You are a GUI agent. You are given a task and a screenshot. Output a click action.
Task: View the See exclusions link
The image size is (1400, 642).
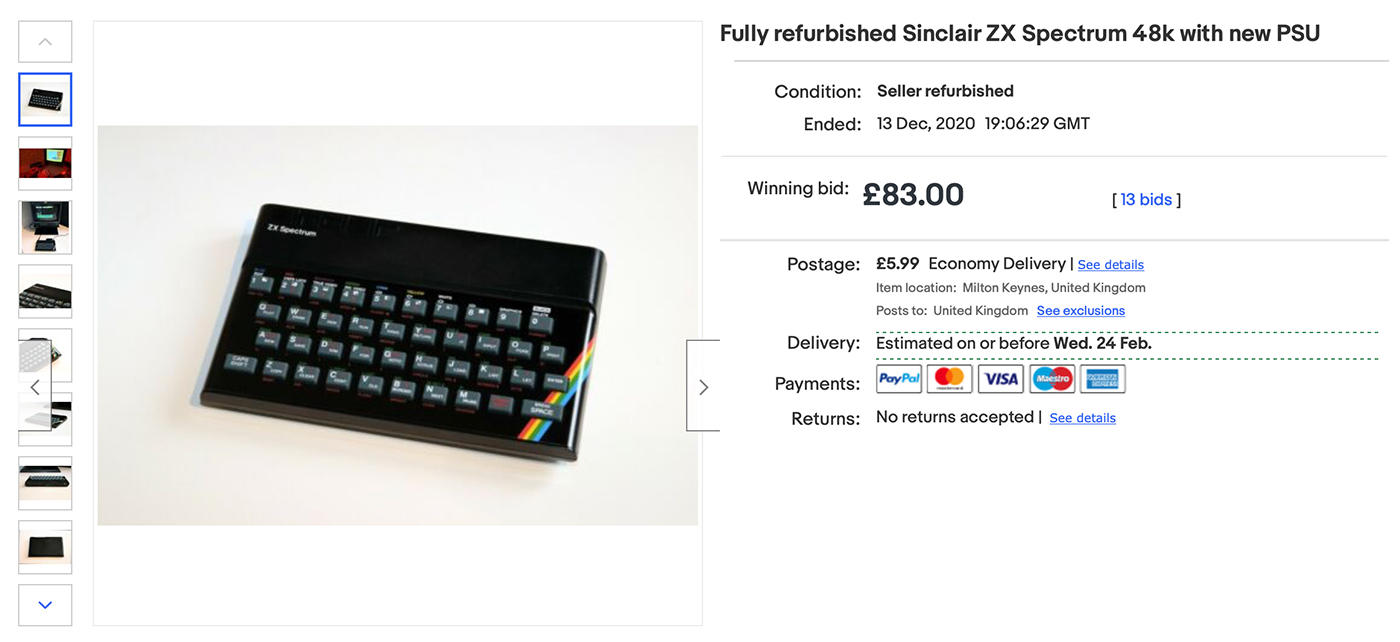point(1080,311)
